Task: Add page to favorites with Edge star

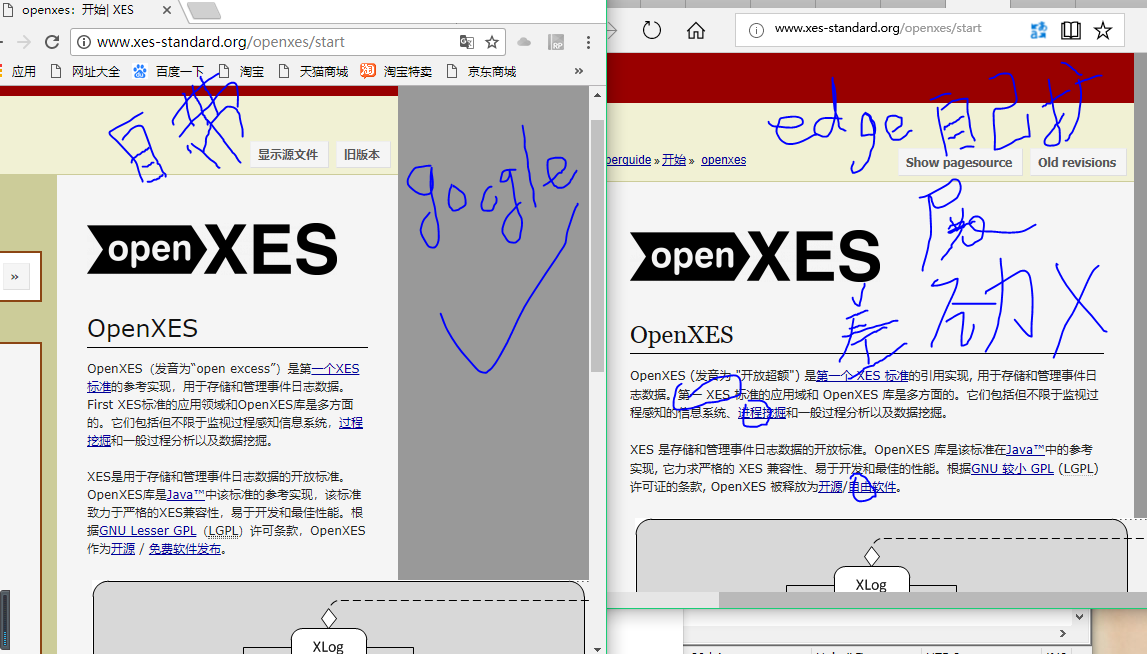Action: coord(1103,30)
